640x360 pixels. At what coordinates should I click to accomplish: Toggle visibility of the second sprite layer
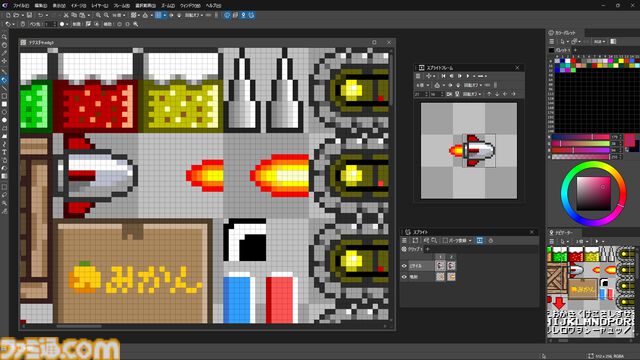[404, 276]
